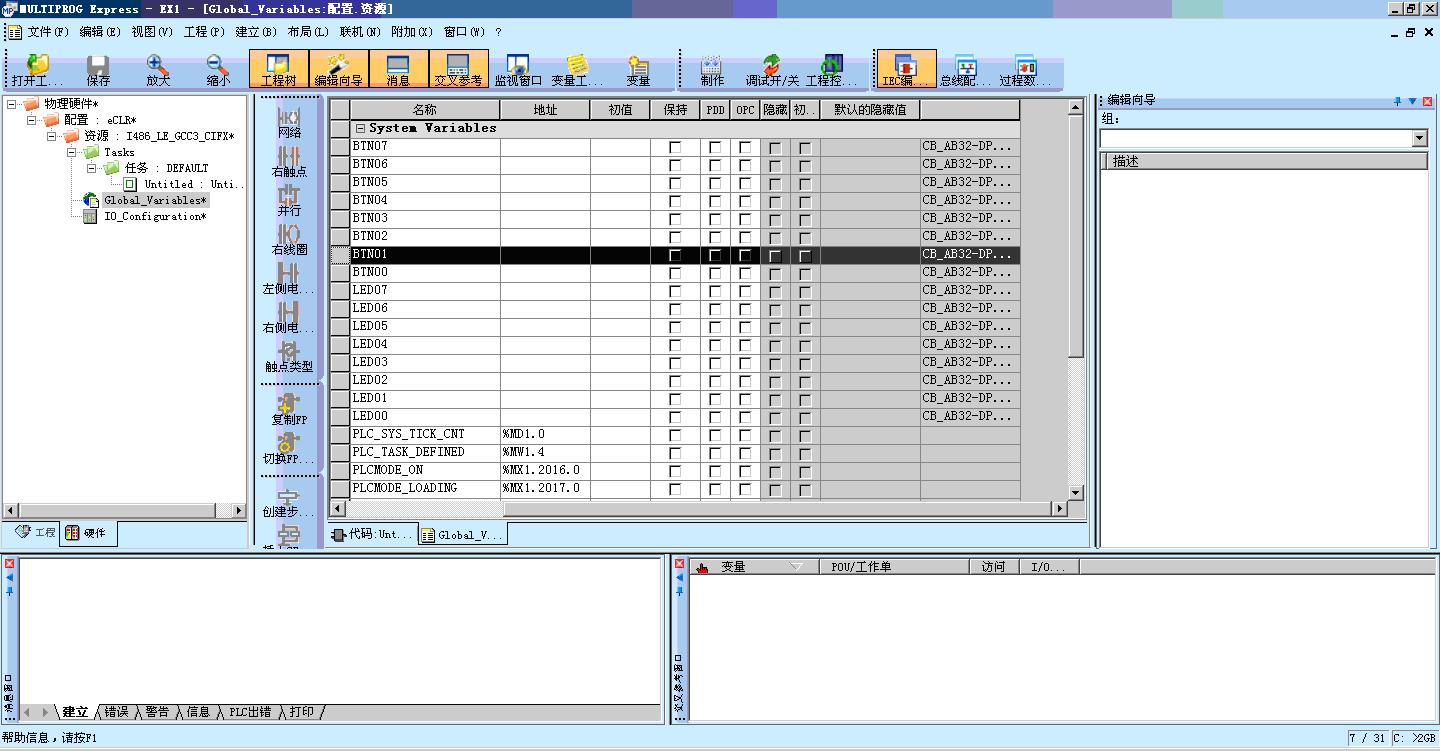Select the 触点类型 contact type tool
The image size is (1440, 751).
289,355
